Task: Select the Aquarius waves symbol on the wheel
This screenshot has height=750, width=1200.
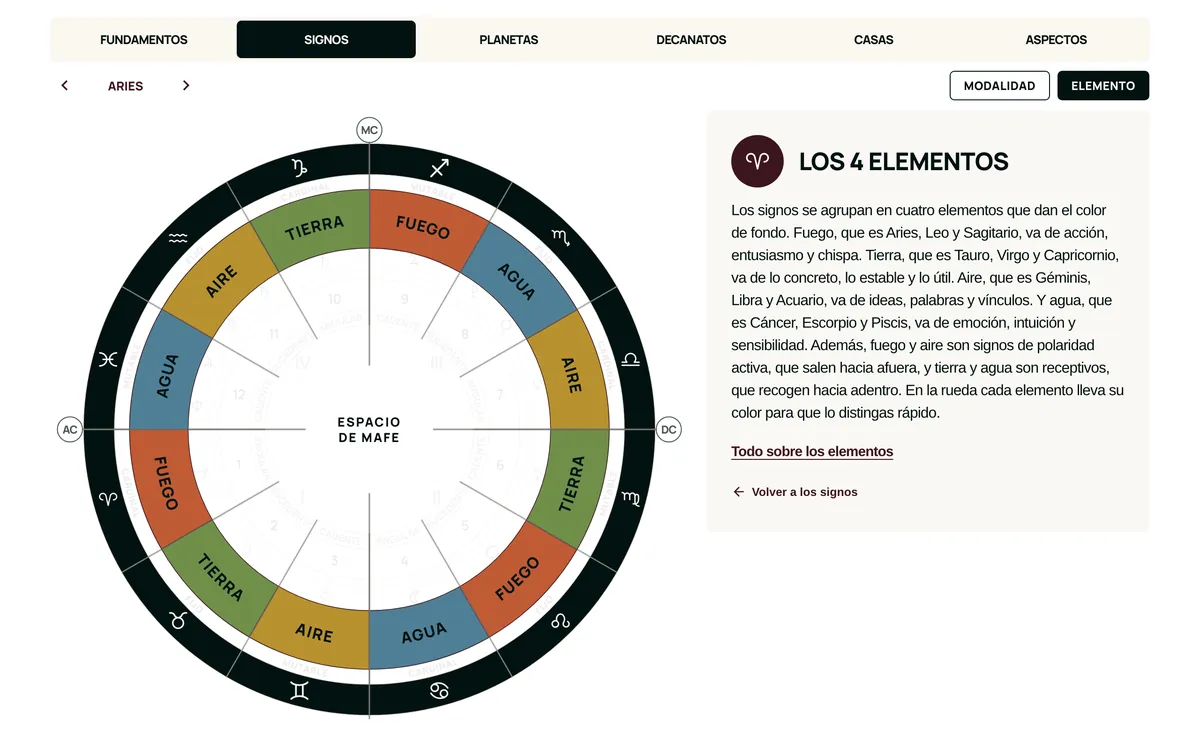Action: coord(178,238)
